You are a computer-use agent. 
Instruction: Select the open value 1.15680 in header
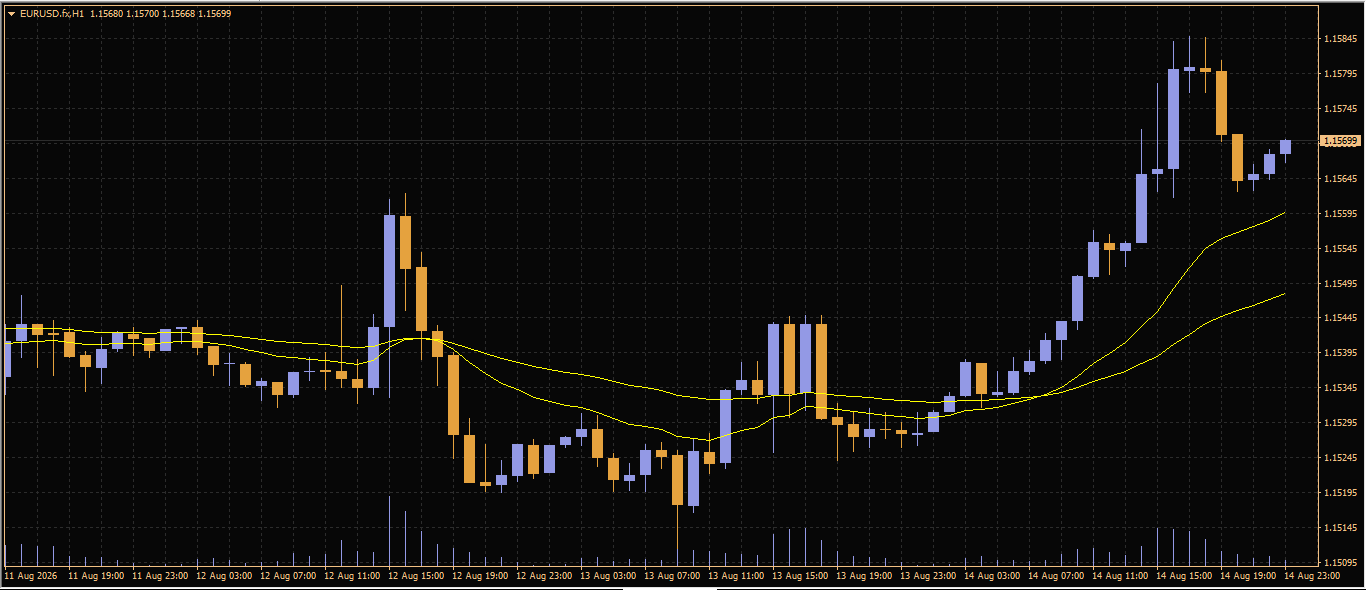(105, 14)
